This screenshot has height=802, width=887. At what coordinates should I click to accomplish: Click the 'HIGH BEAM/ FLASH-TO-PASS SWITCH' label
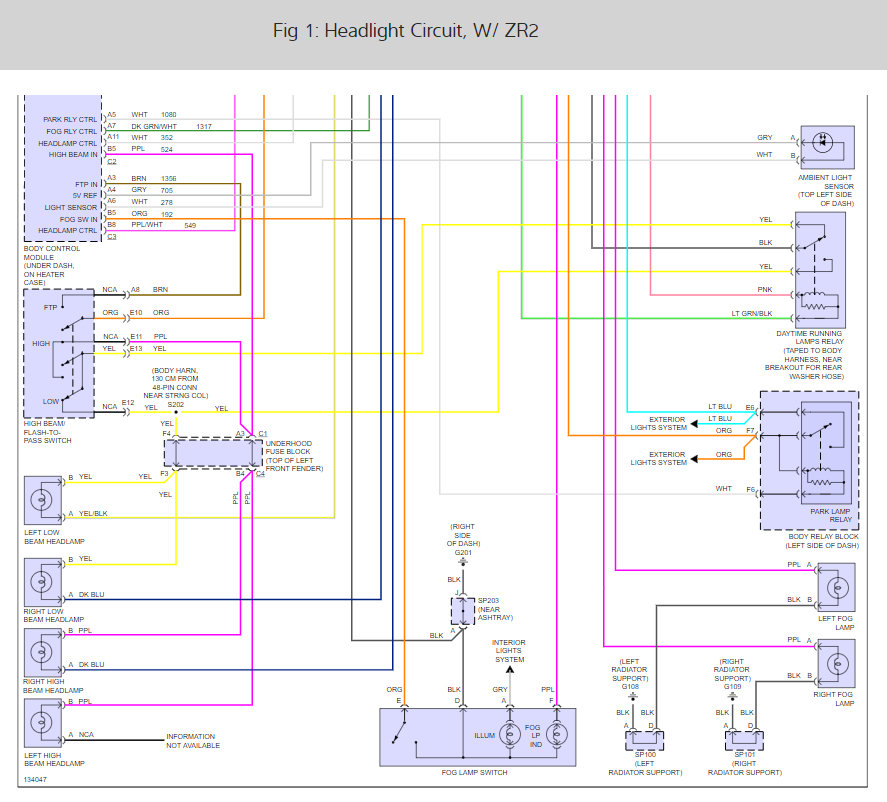tap(48, 432)
